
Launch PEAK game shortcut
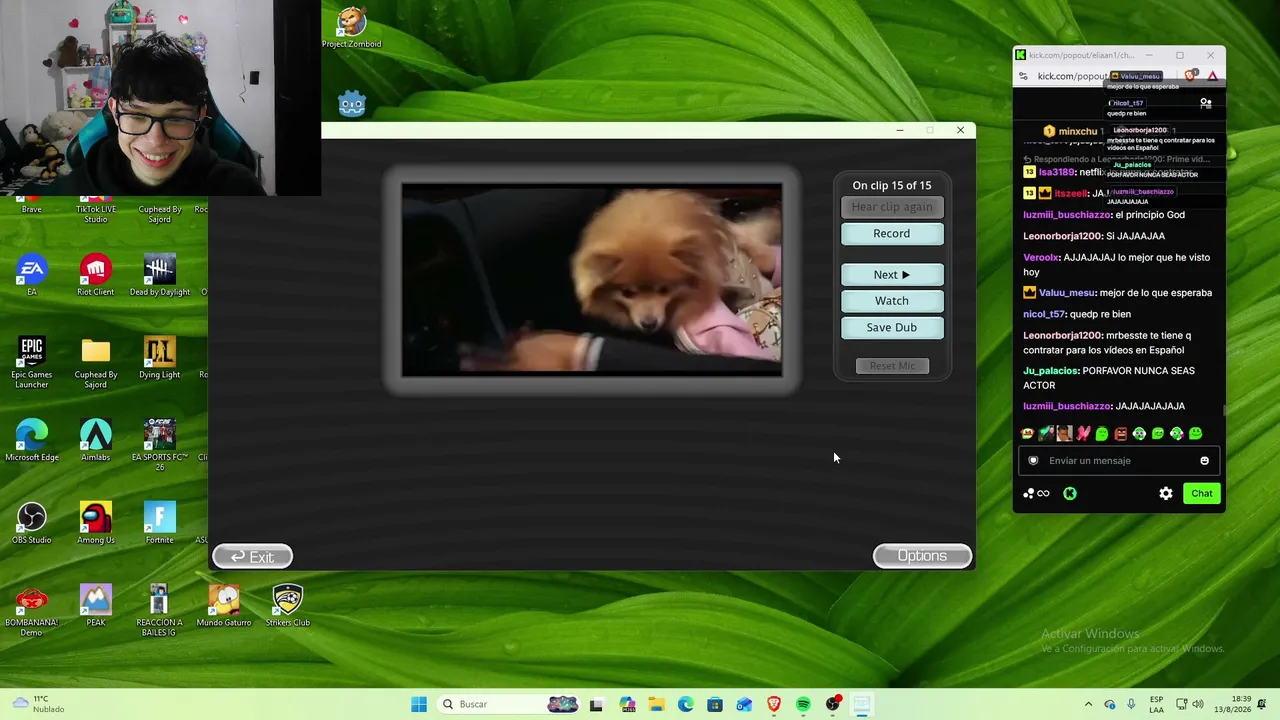96,606
